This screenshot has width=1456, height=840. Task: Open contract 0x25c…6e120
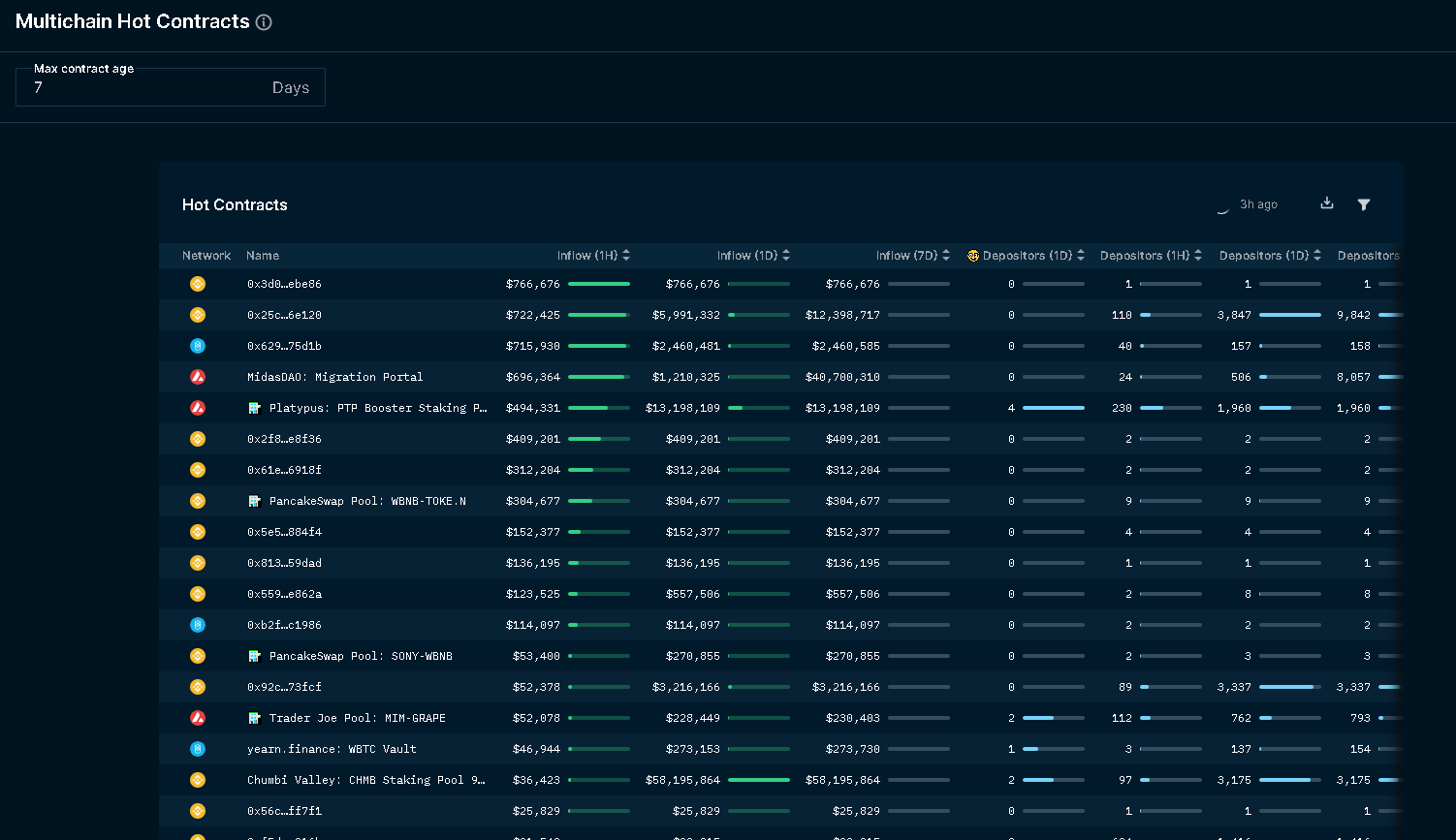[x=284, y=315]
